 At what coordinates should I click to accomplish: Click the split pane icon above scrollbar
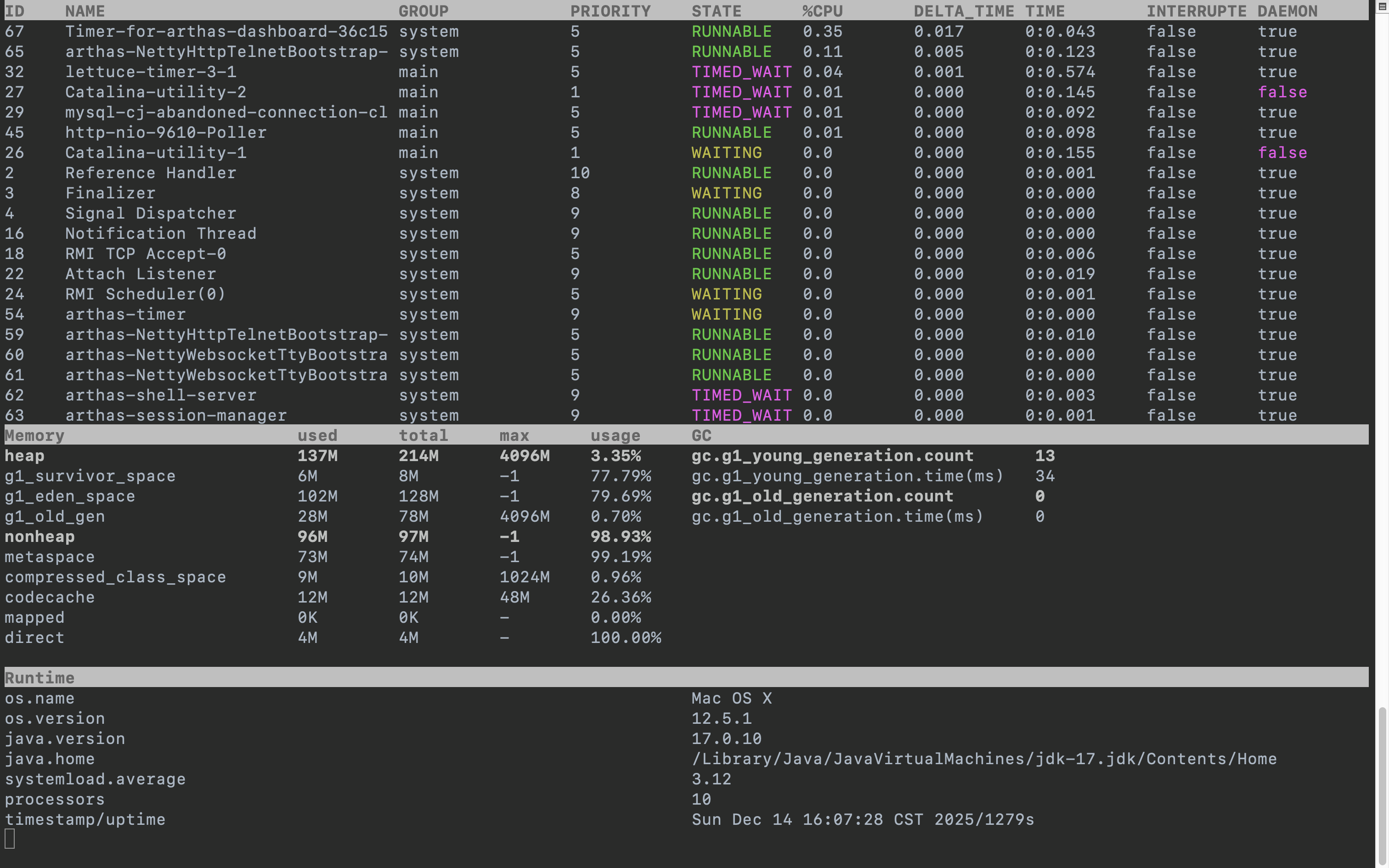click(1382, 6)
